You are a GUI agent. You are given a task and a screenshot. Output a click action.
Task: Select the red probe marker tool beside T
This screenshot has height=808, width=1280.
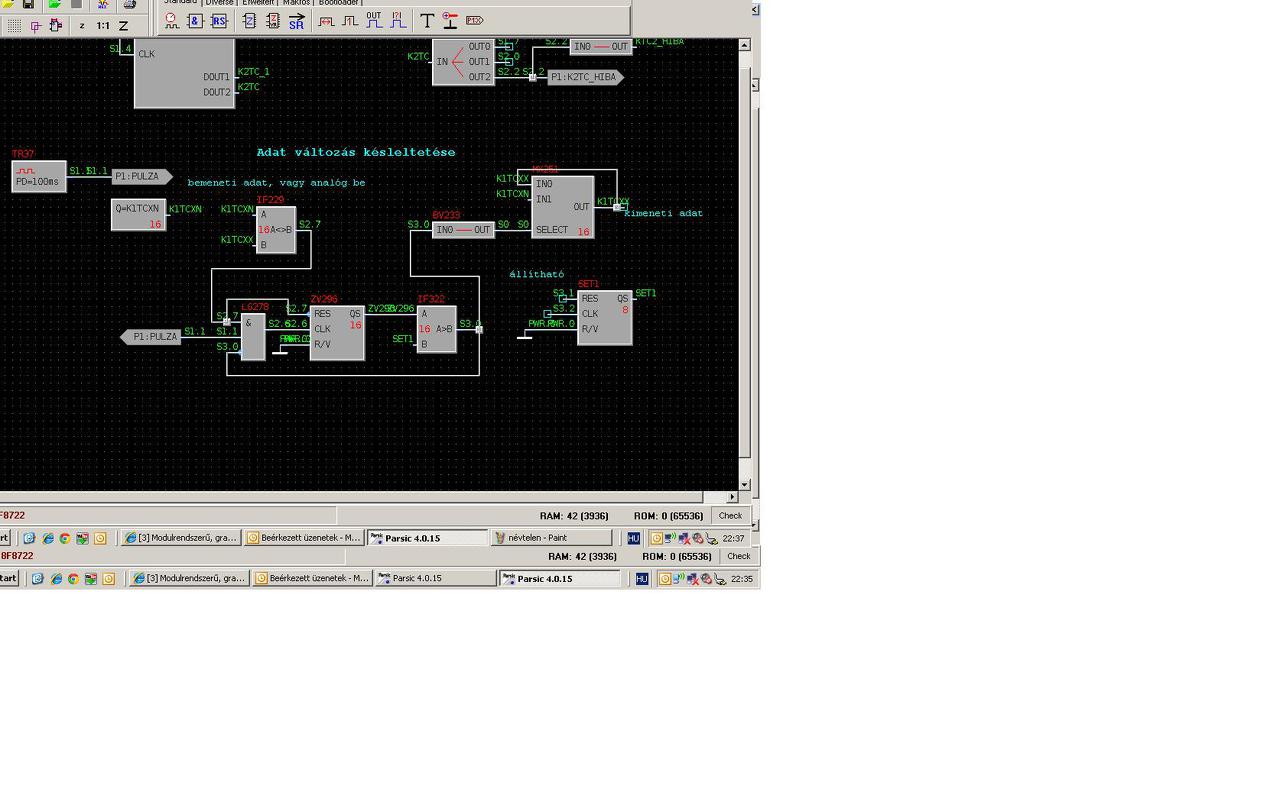pos(450,21)
